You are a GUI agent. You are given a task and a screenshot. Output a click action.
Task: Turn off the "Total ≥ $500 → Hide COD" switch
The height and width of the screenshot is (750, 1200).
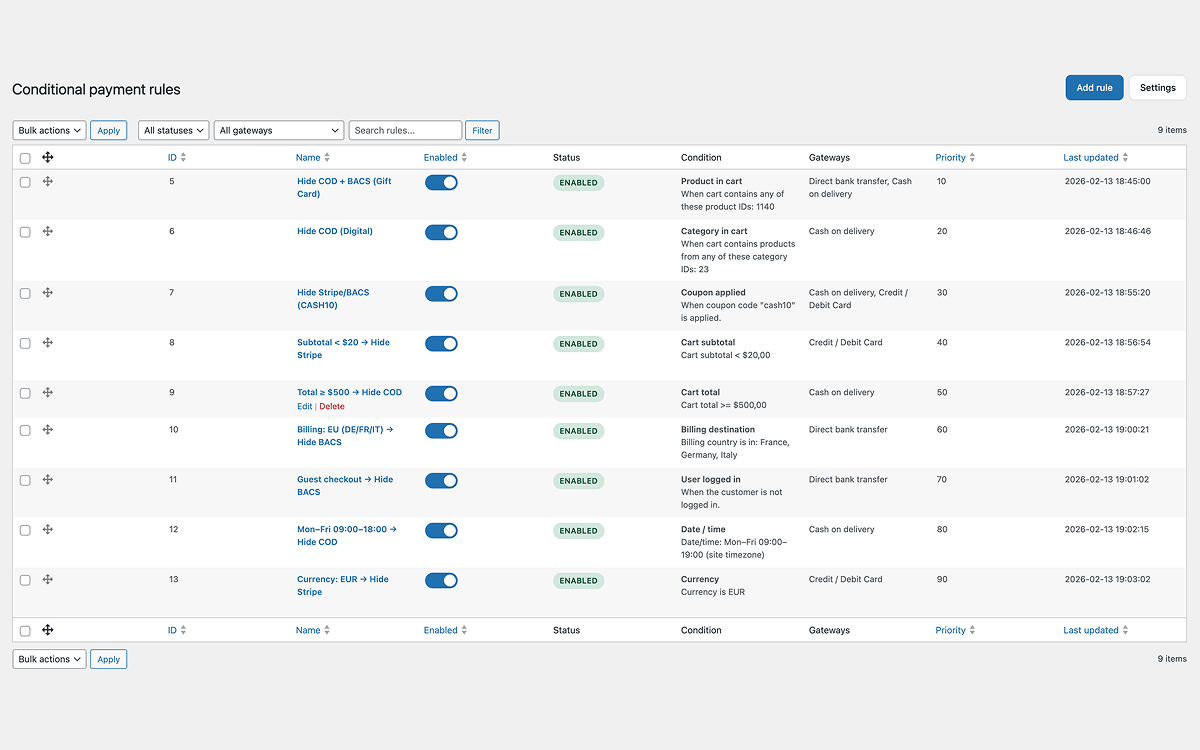(441, 393)
